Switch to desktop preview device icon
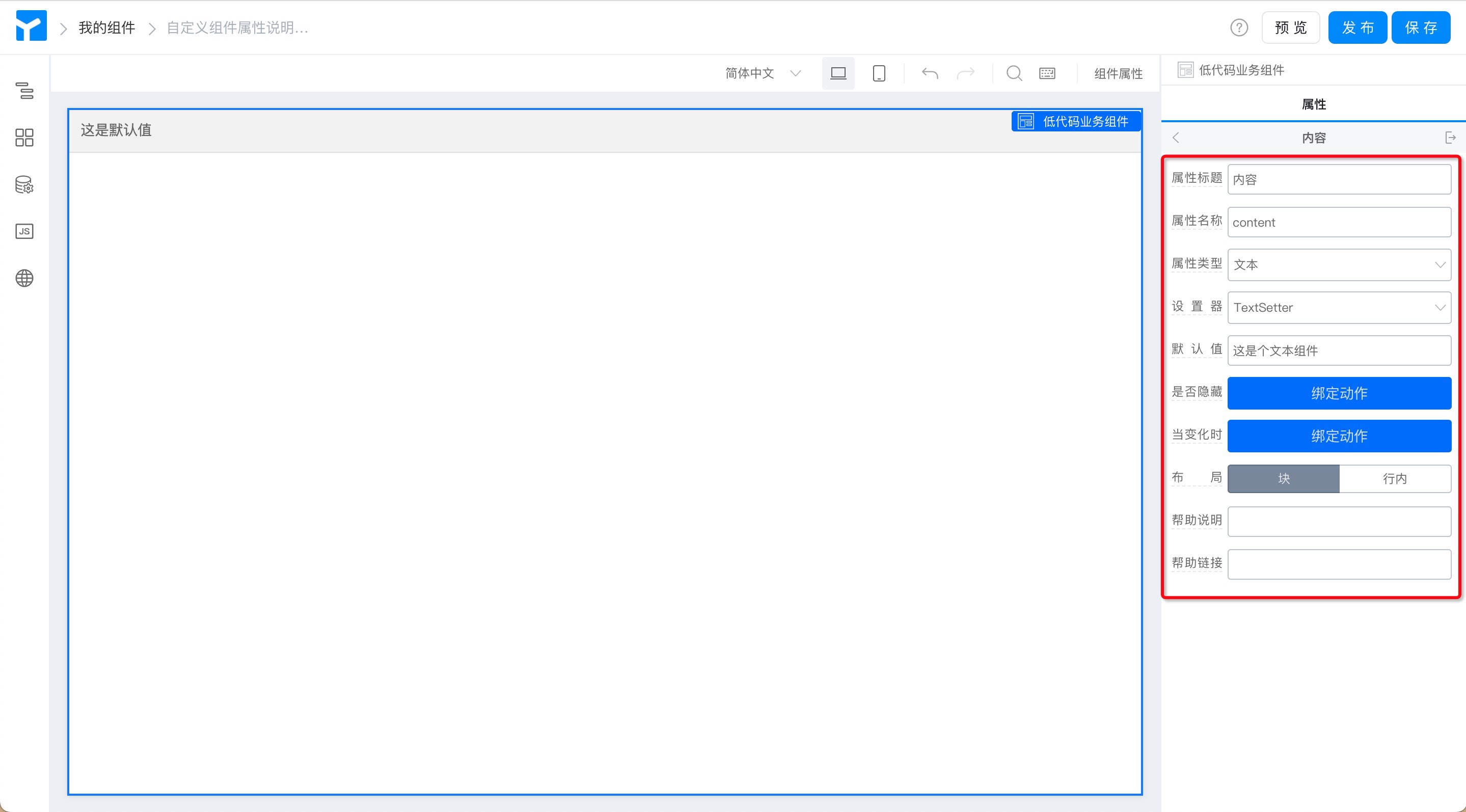The width and height of the screenshot is (1466, 812). pos(838,73)
